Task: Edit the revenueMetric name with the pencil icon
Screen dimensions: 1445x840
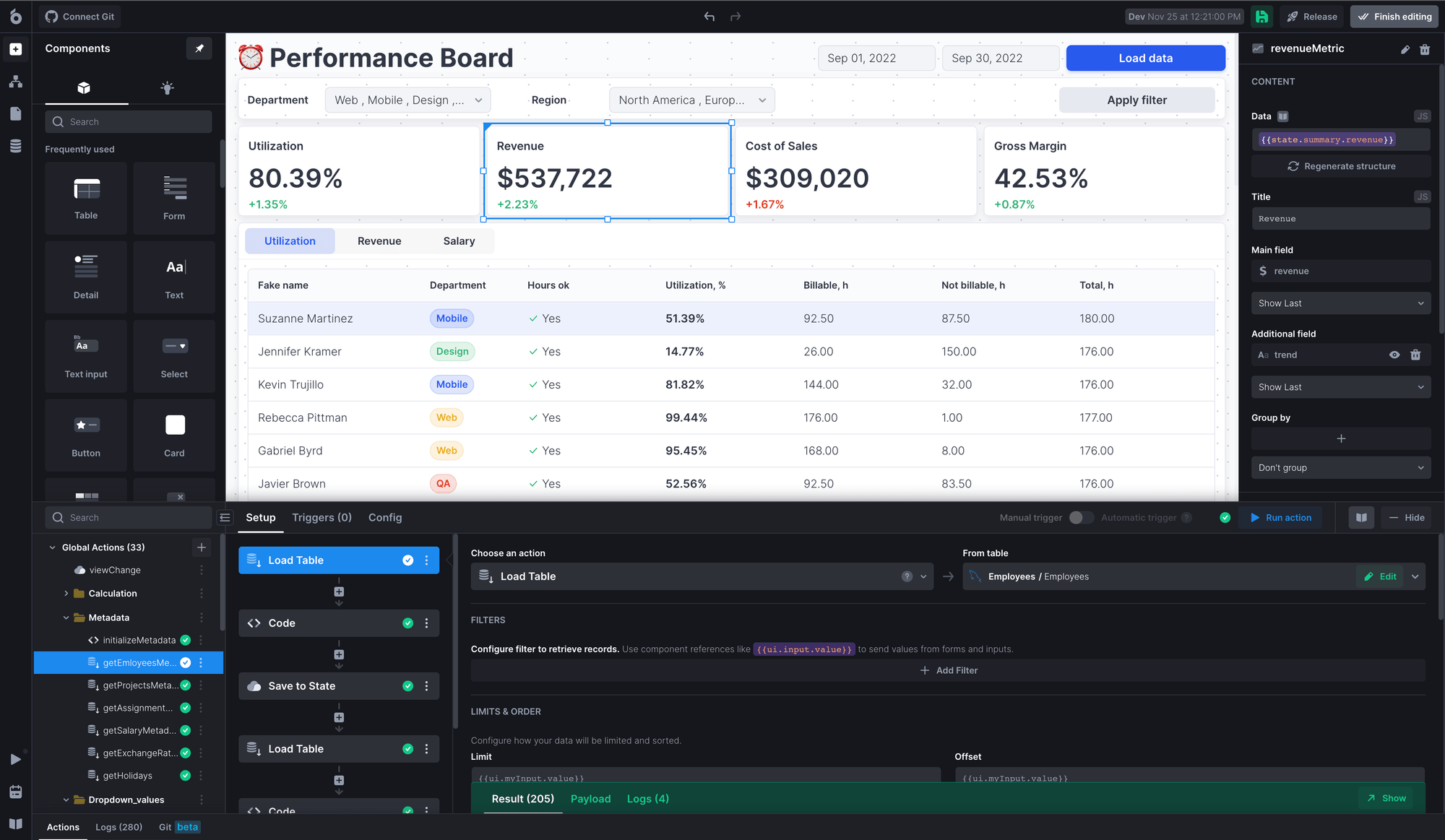Action: point(1405,49)
